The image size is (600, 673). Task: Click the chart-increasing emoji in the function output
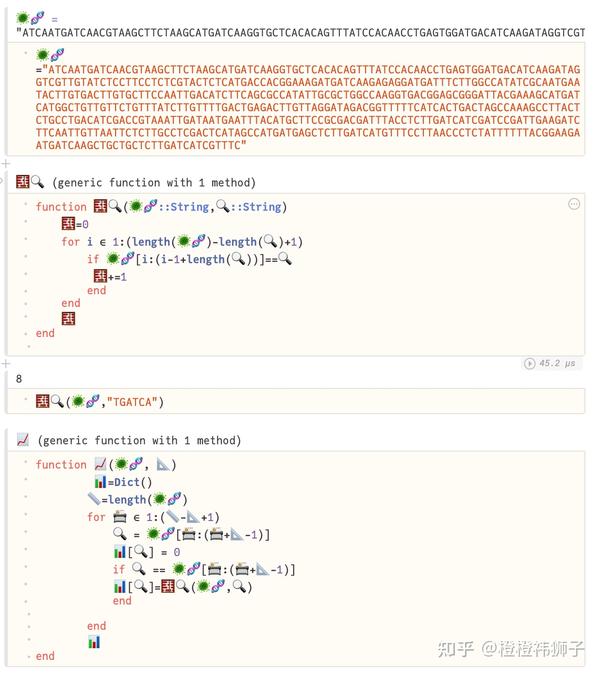[23, 440]
